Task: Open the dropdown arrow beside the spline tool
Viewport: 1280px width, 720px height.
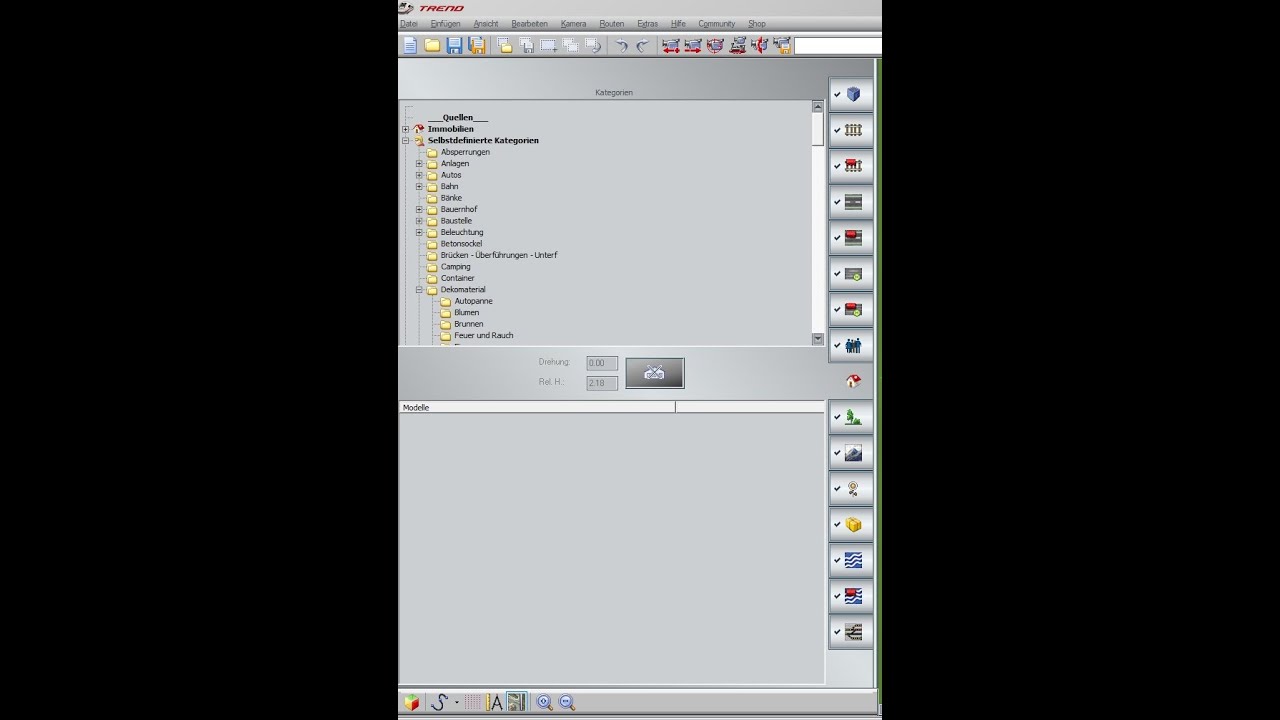Action: tap(457, 702)
